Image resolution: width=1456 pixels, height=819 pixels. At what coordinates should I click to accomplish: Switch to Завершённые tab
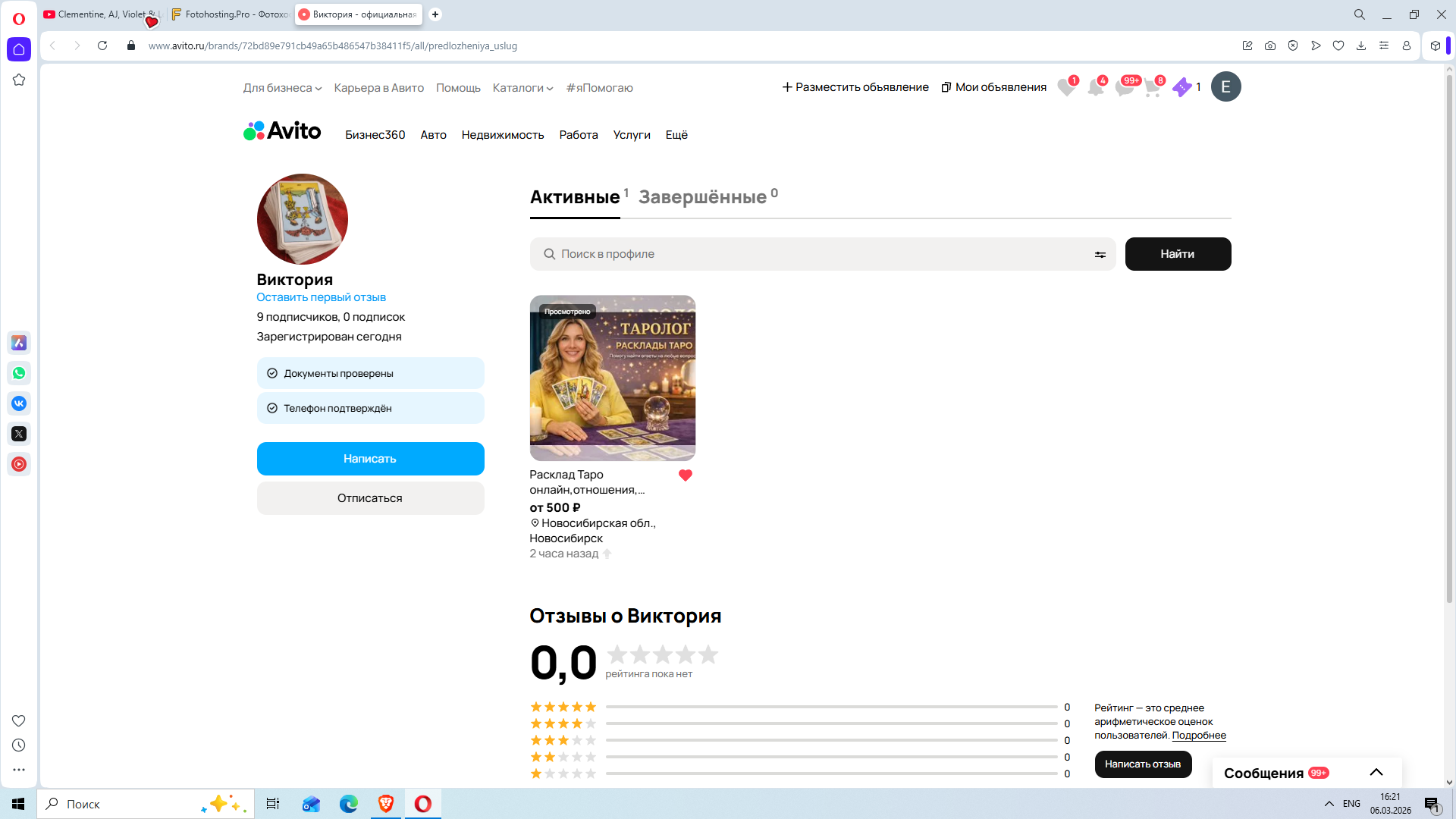point(702,197)
